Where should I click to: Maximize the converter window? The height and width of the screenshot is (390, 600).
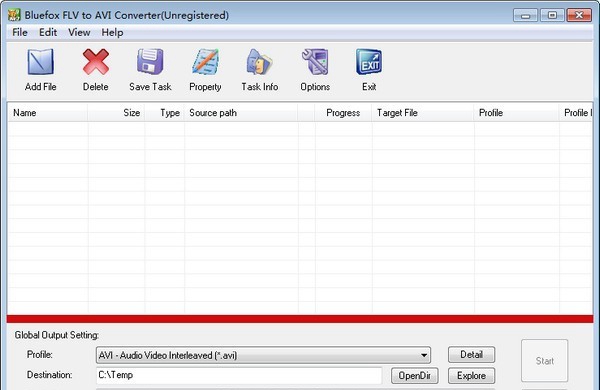pos(552,15)
